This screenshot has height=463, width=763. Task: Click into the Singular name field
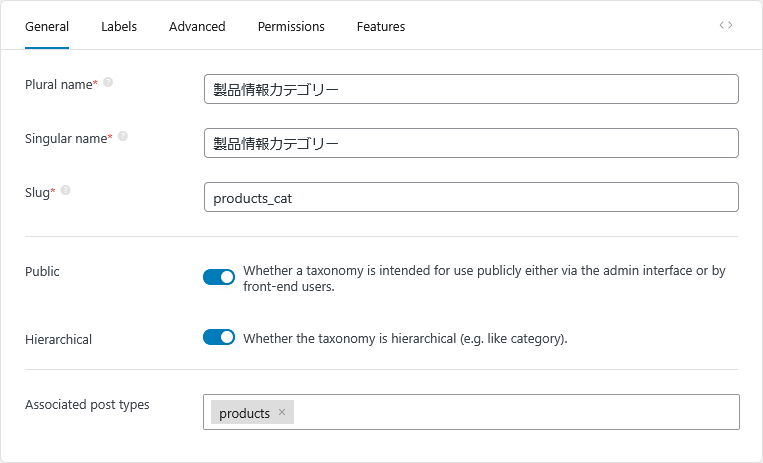pyautogui.click(x=470, y=143)
